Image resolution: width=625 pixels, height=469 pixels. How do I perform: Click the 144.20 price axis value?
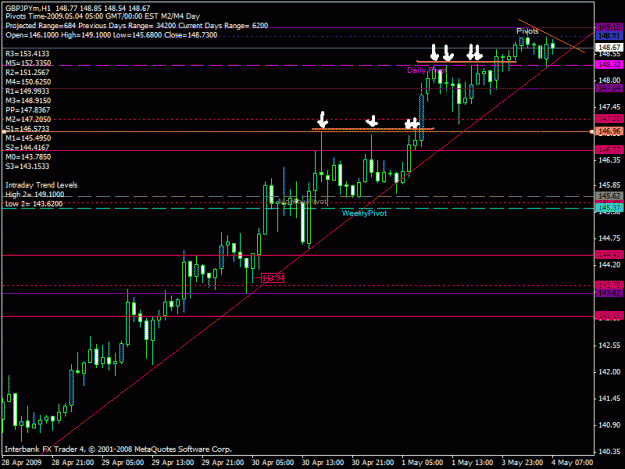pyautogui.click(x=609, y=265)
